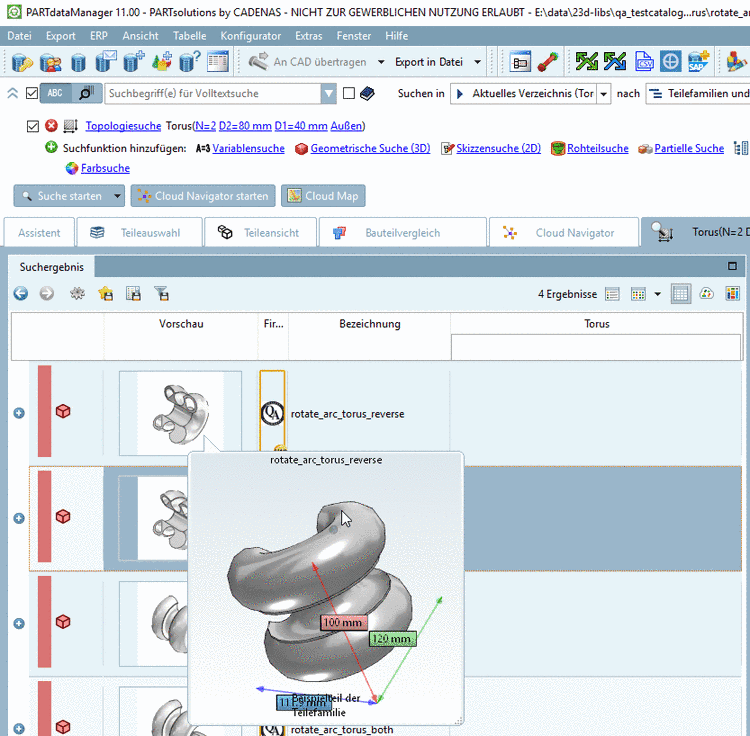Open the Datei menu
This screenshot has width=750, height=736.
pyautogui.click(x=19, y=36)
